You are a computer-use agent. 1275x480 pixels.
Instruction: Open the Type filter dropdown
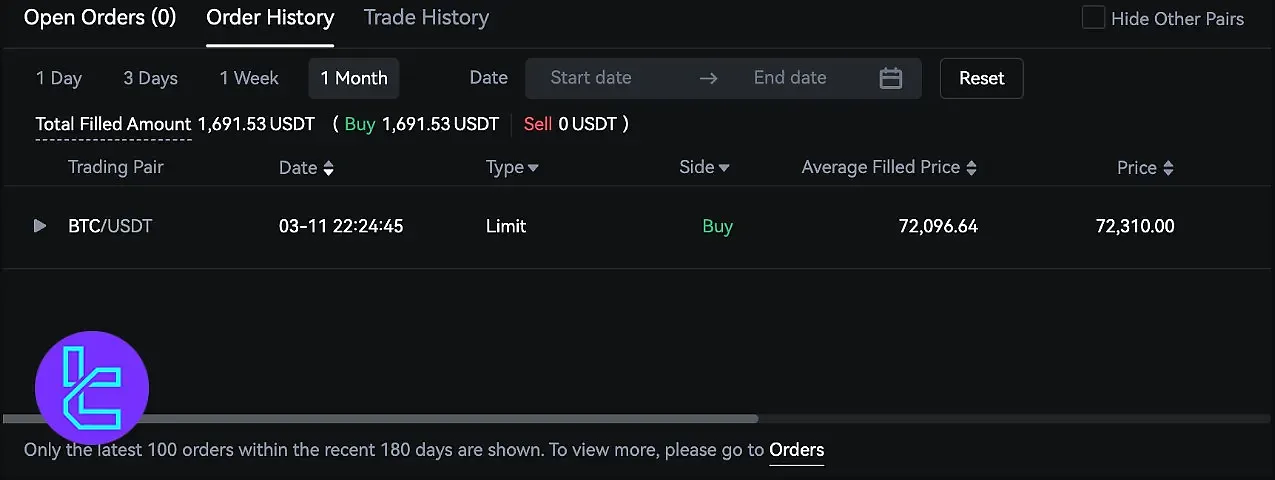pyautogui.click(x=533, y=169)
